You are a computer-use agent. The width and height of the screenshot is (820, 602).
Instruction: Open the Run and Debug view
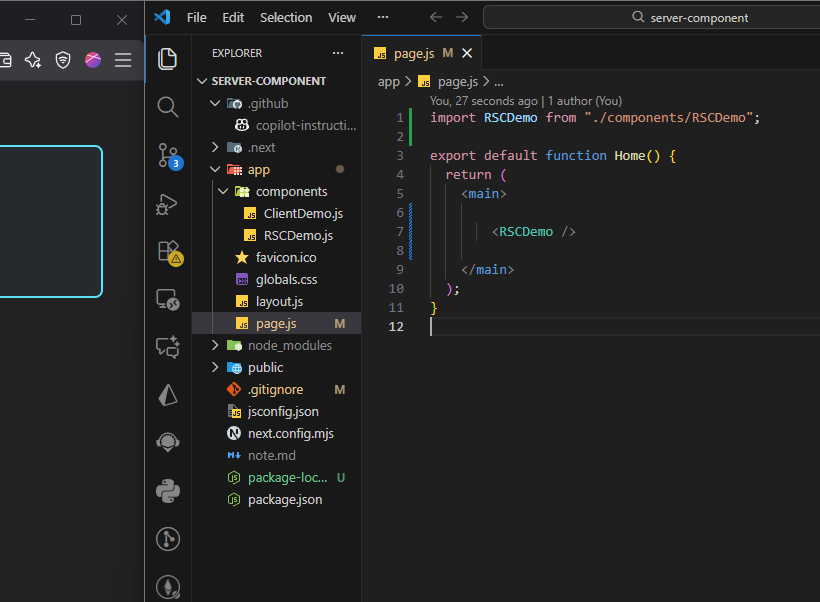point(168,204)
